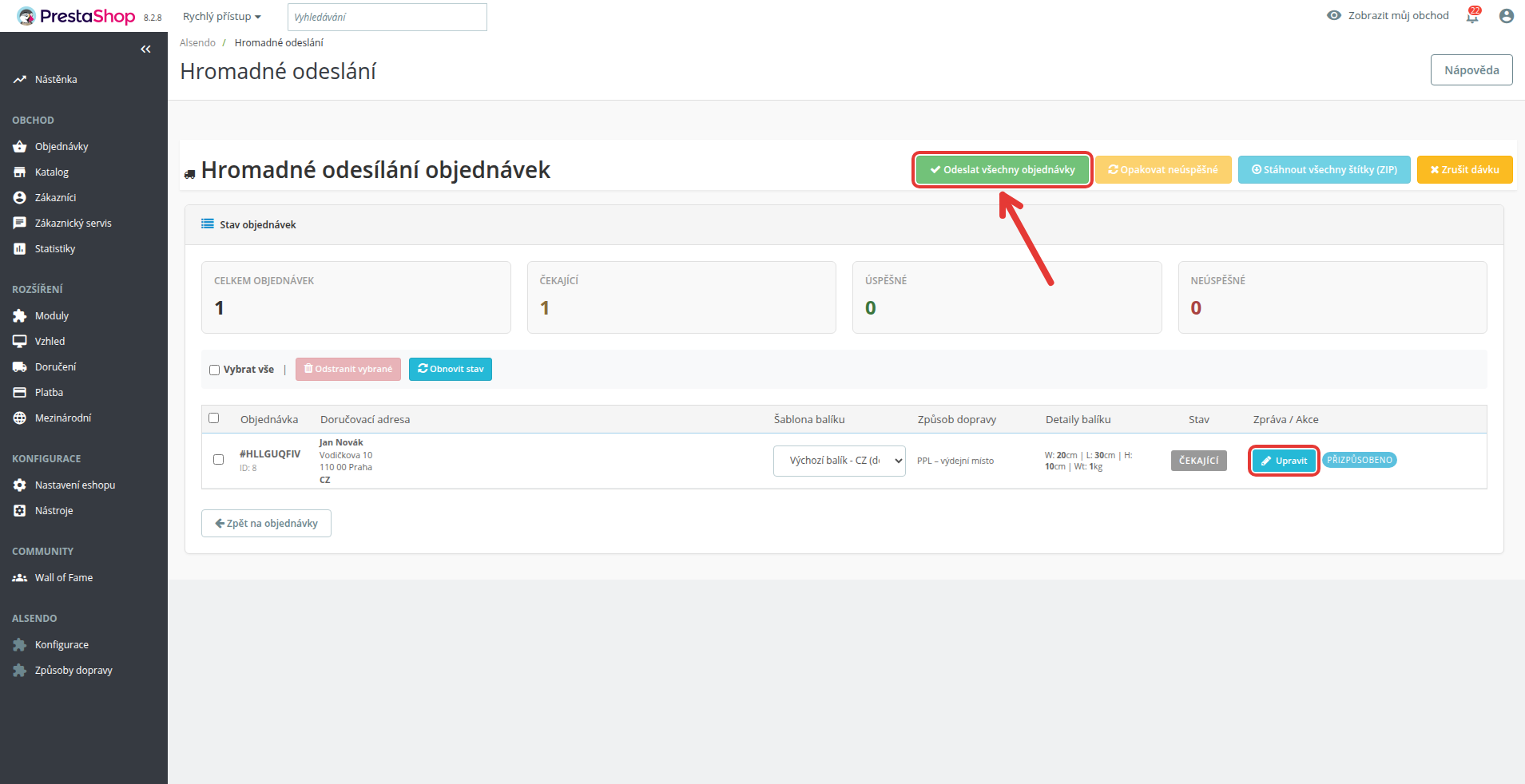Click Stáhnout všechny štítky (ZIP) button

pyautogui.click(x=1324, y=170)
